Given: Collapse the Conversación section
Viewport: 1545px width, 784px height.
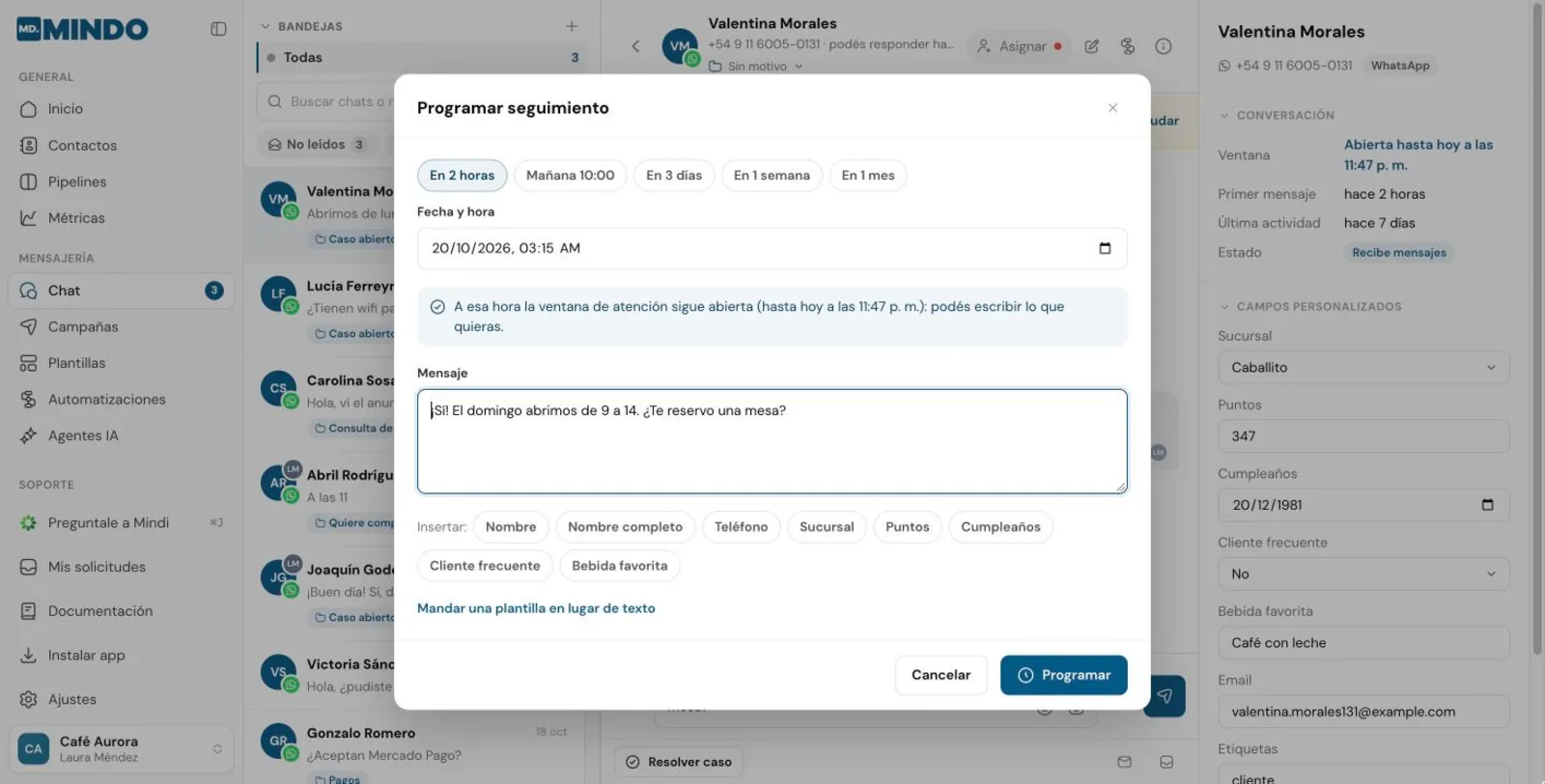Looking at the screenshot, I should coord(1224,115).
